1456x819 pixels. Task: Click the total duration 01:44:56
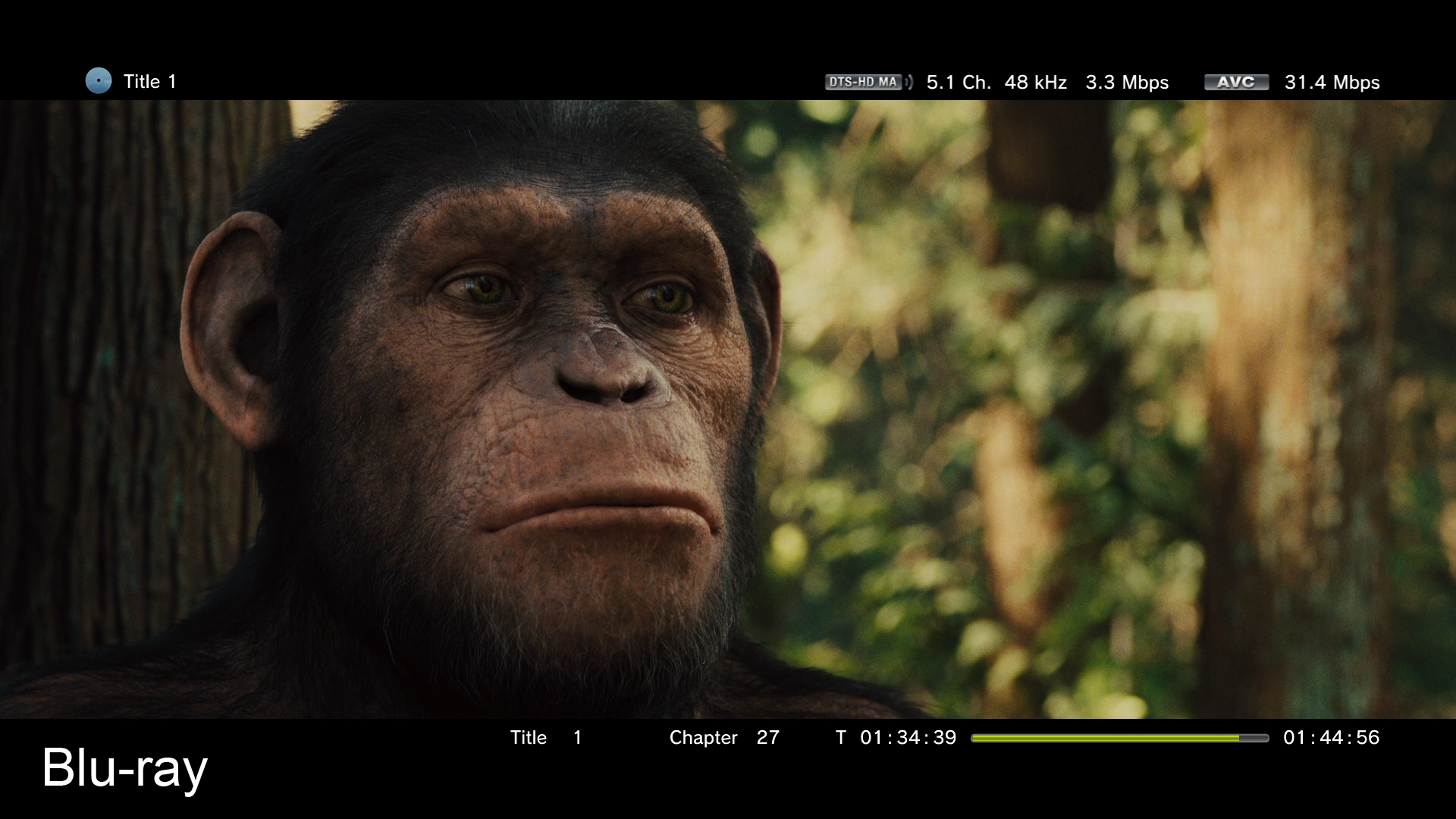(x=1331, y=738)
